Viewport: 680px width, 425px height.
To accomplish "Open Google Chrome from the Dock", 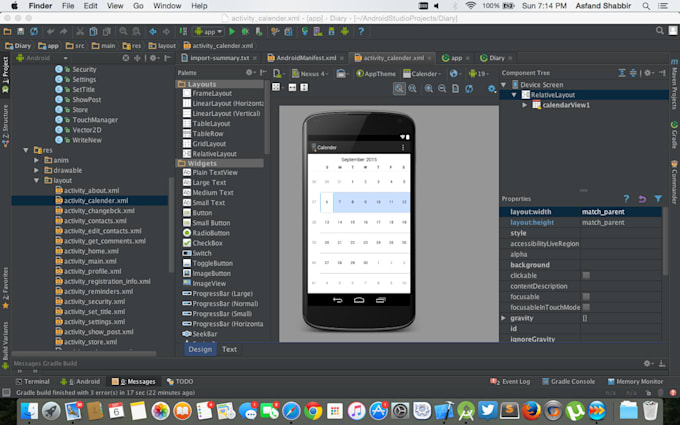I will [313, 410].
